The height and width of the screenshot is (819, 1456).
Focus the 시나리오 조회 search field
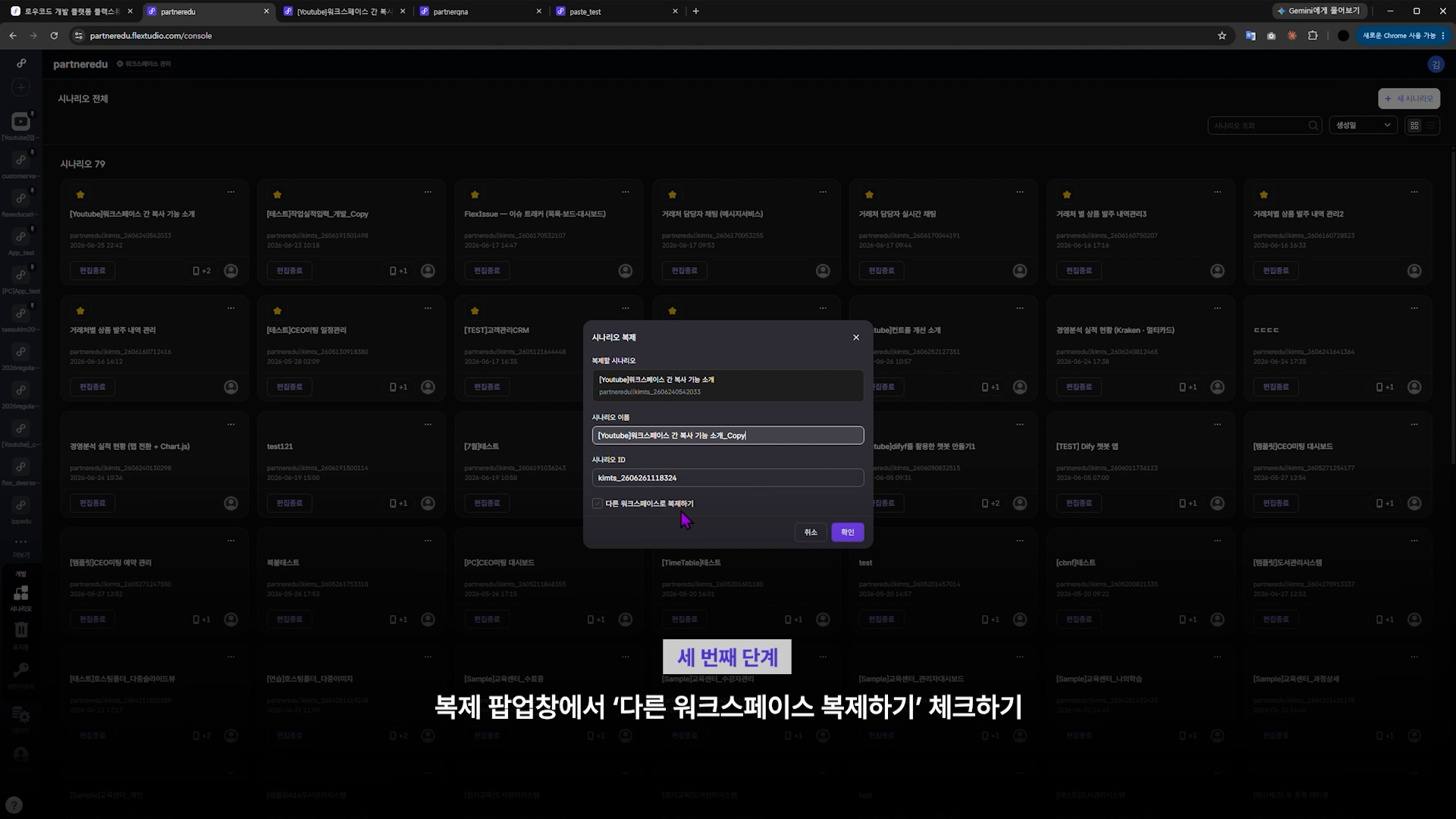point(1258,125)
